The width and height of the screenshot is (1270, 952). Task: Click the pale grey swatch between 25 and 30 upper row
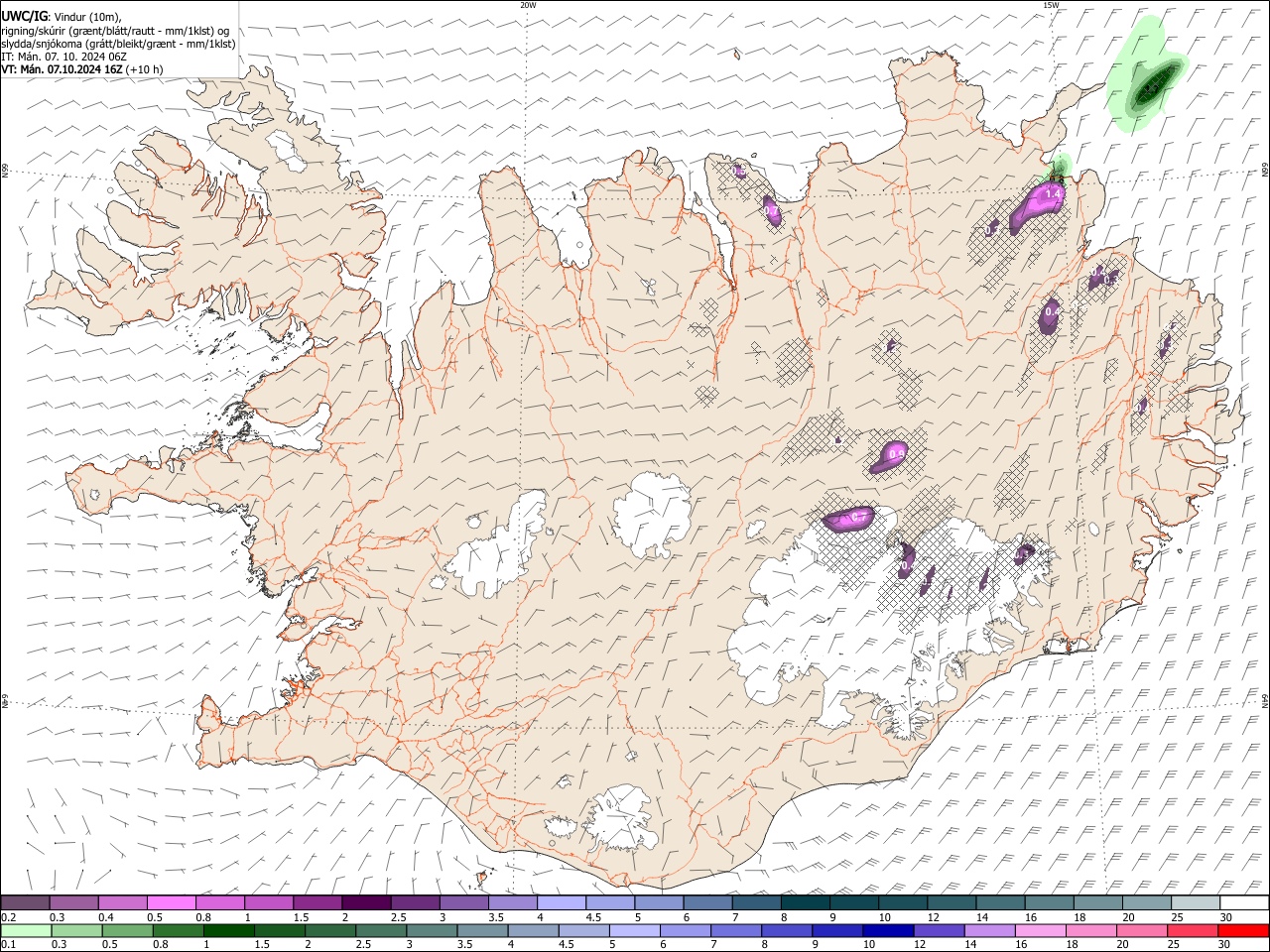[x=1195, y=902]
